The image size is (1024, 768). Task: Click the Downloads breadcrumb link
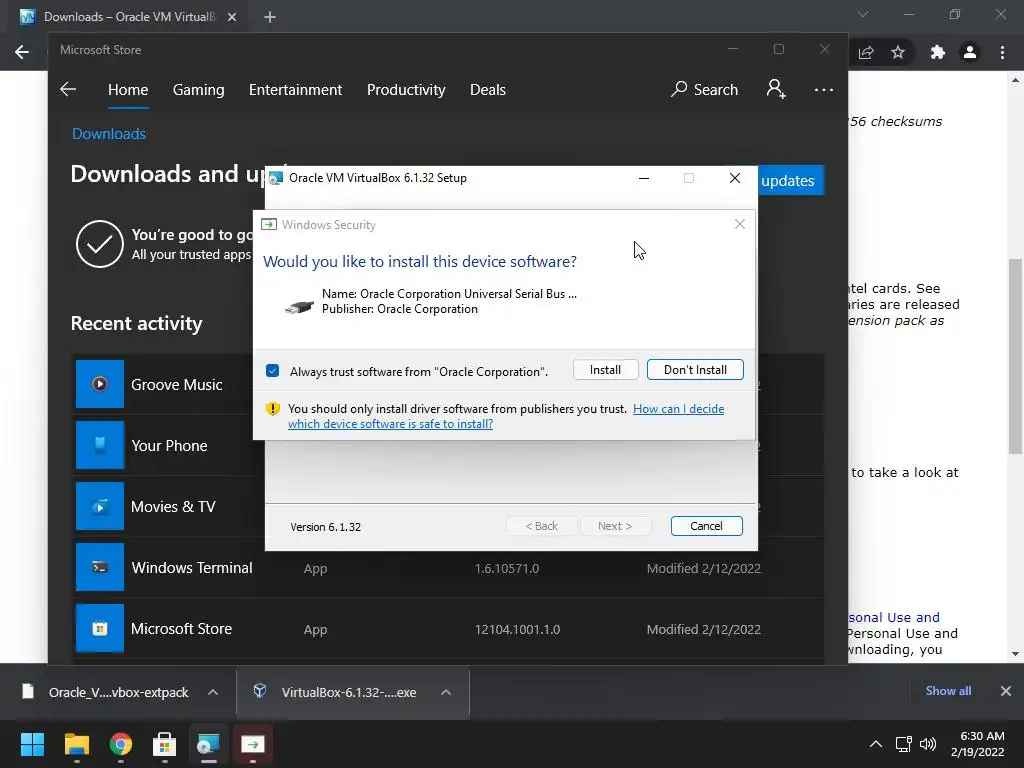point(109,134)
